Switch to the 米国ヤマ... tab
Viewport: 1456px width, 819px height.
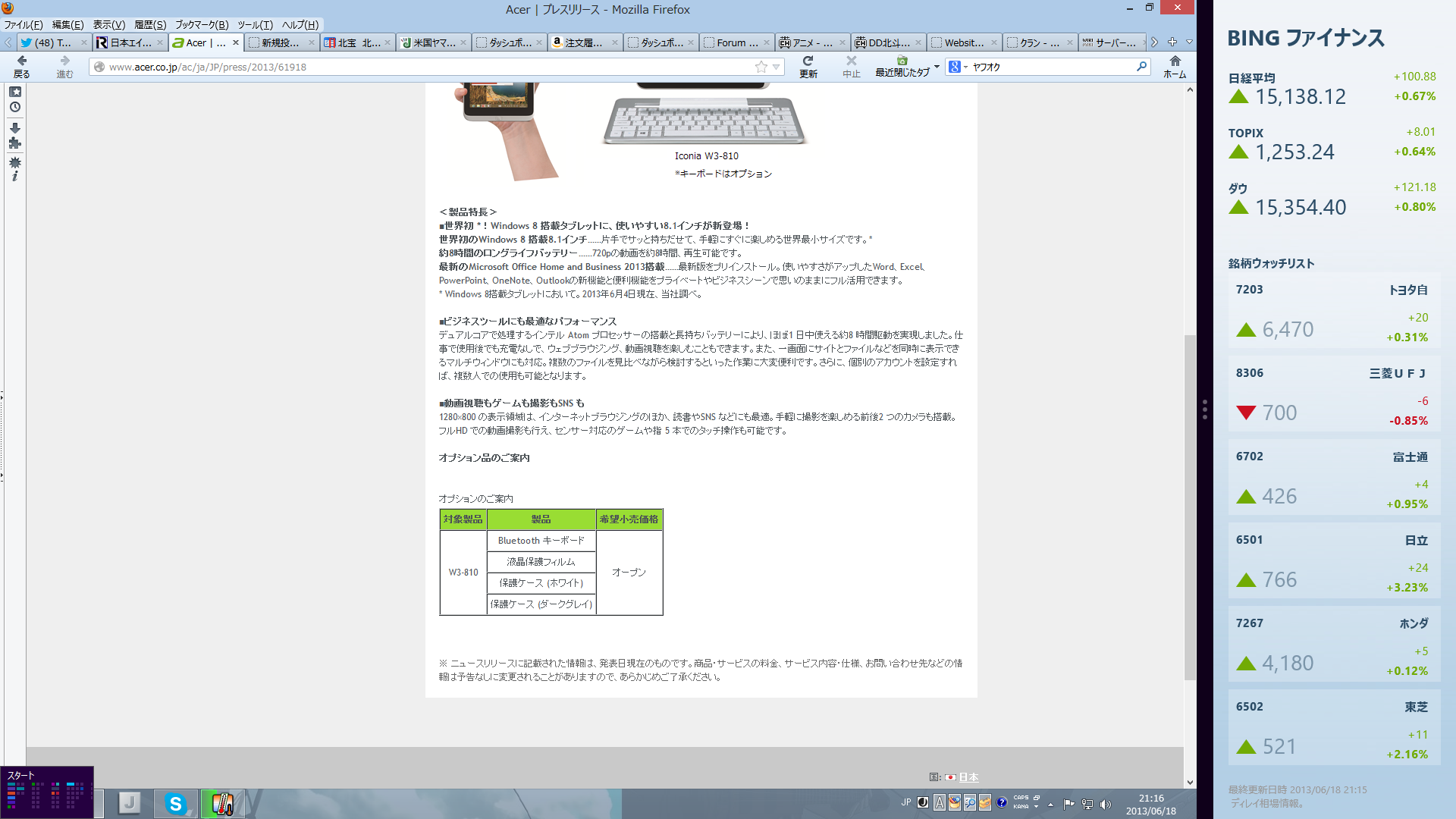point(433,42)
